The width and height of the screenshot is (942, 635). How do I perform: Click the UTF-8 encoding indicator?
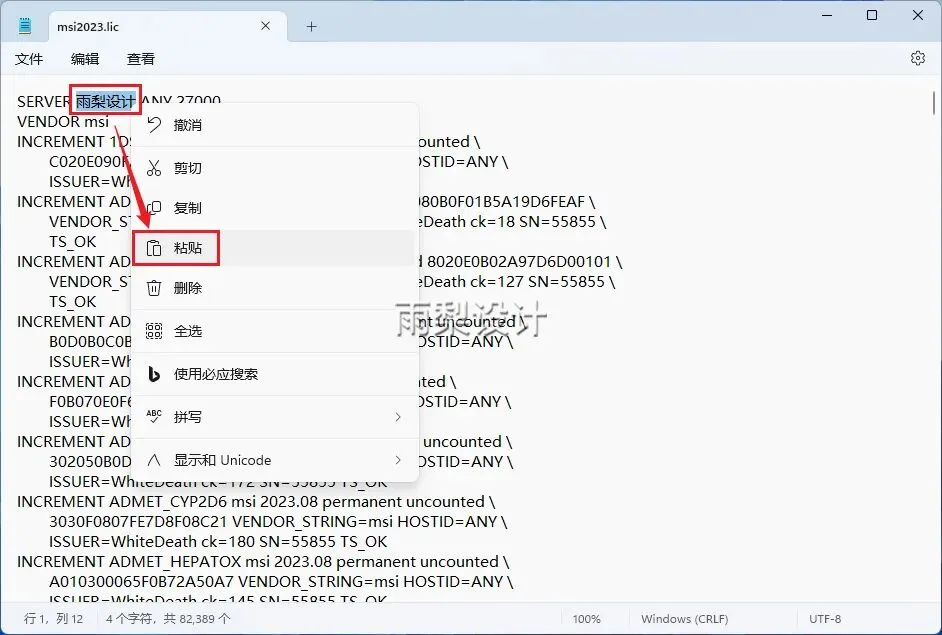click(825, 619)
